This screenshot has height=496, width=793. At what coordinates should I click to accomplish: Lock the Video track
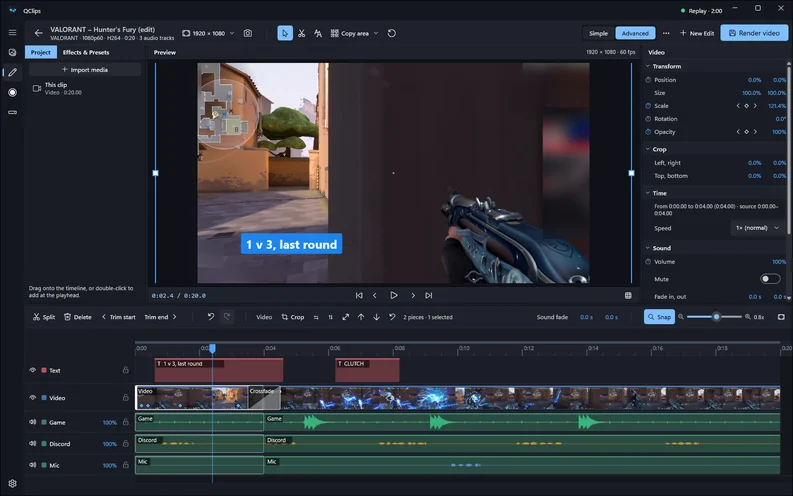125,397
